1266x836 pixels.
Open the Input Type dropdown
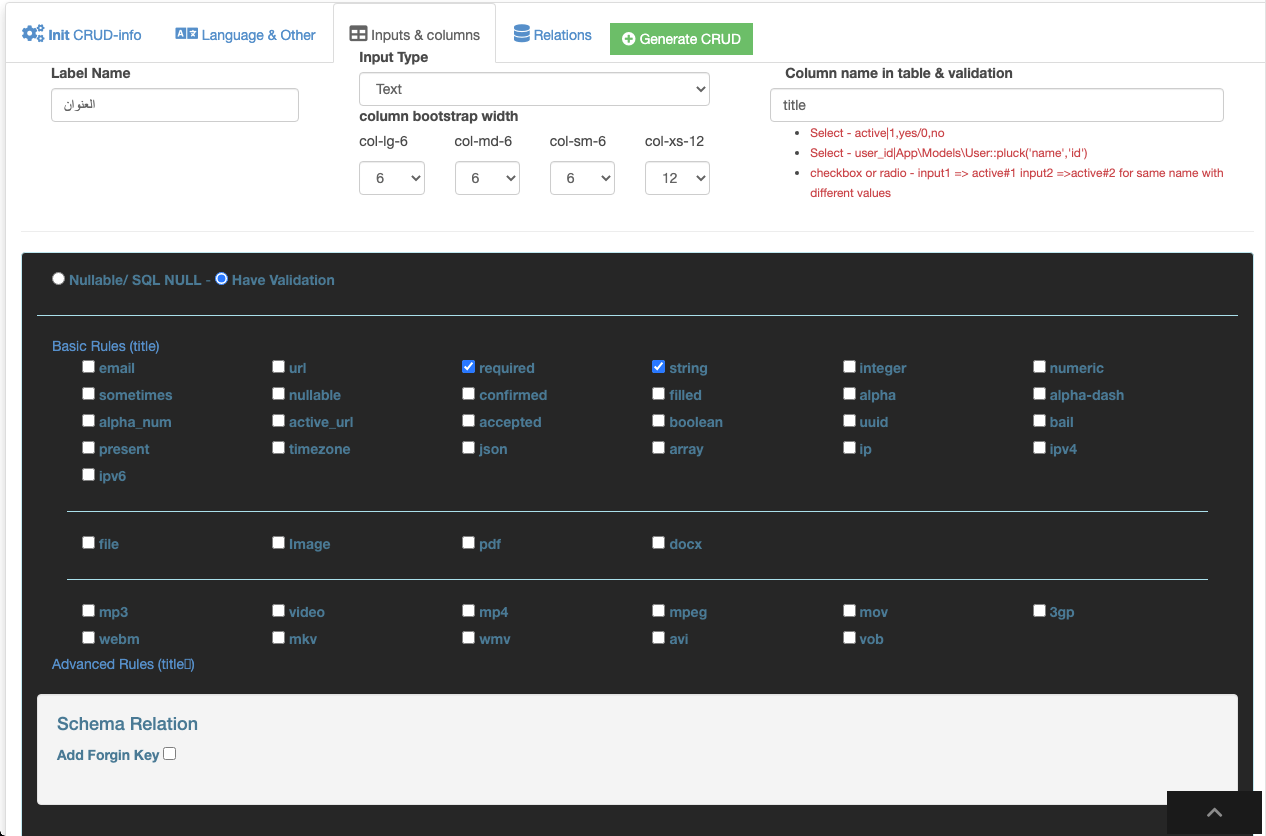tap(534, 89)
